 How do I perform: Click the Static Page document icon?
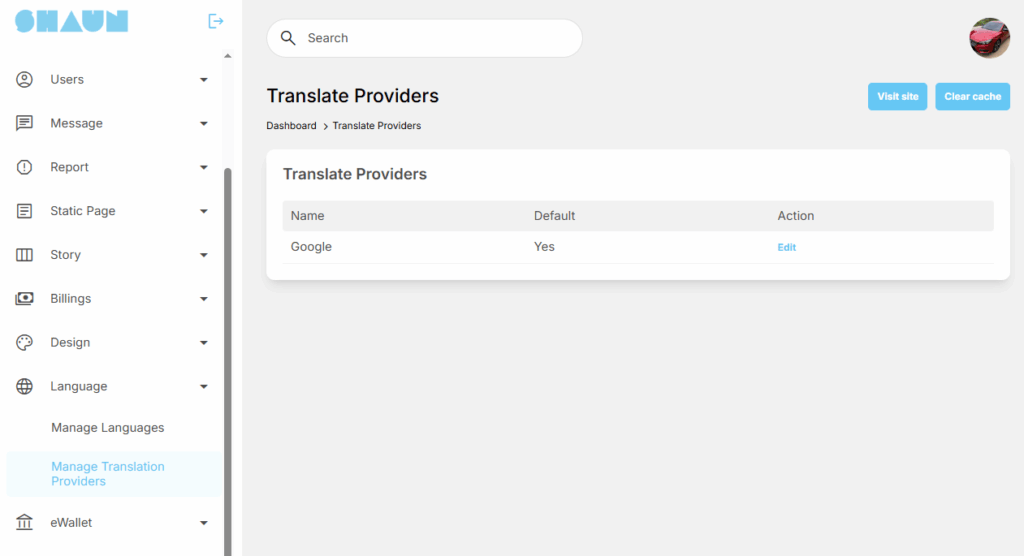point(25,211)
